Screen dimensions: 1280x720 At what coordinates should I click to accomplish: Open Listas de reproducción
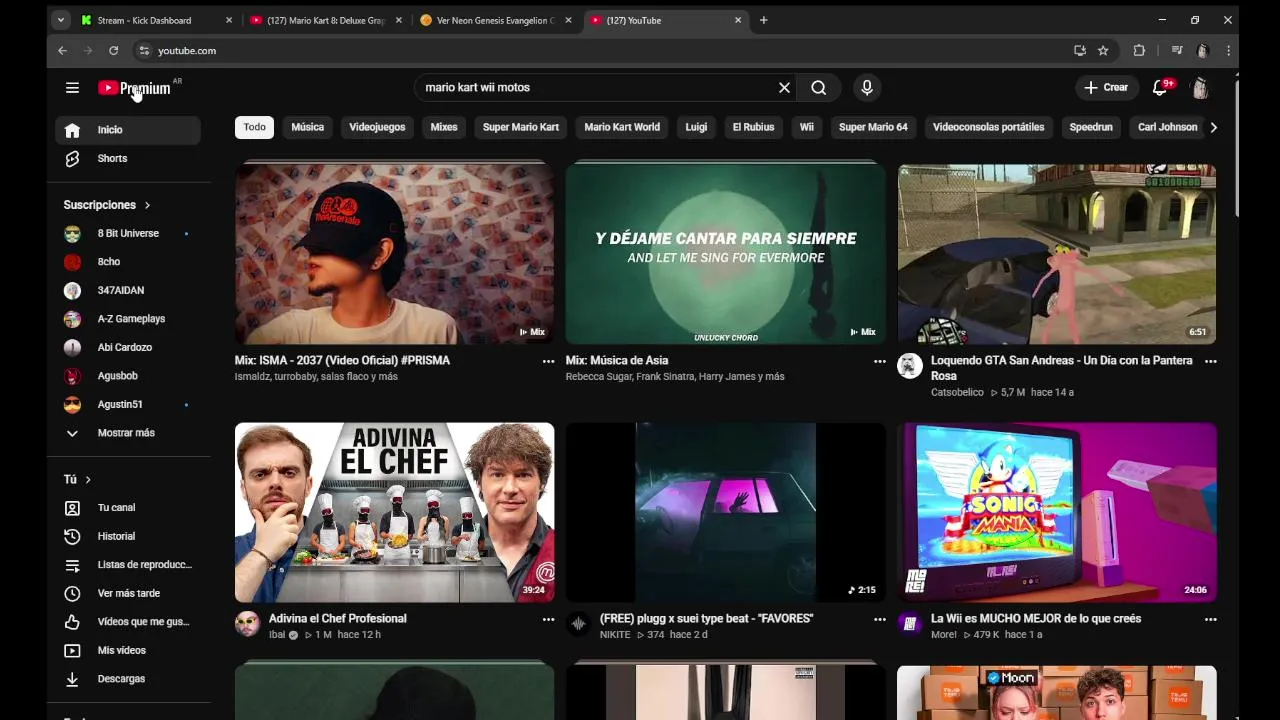[x=128, y=565]
